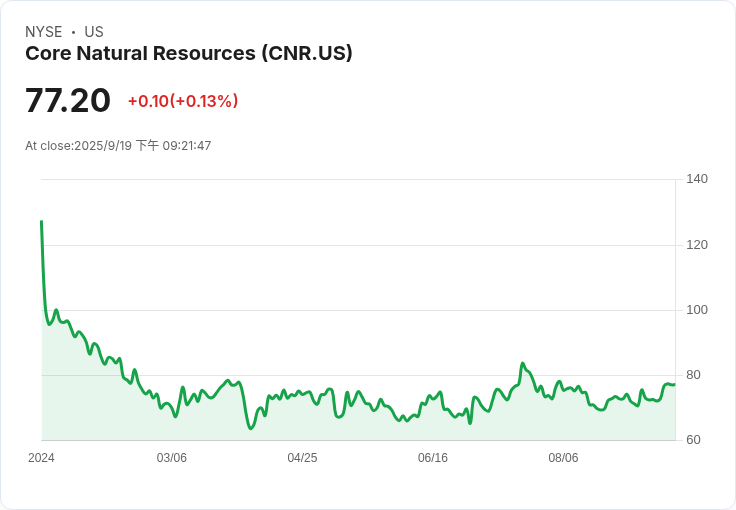Click the 08/06 x-axis date label

click(x=563, y=458)
